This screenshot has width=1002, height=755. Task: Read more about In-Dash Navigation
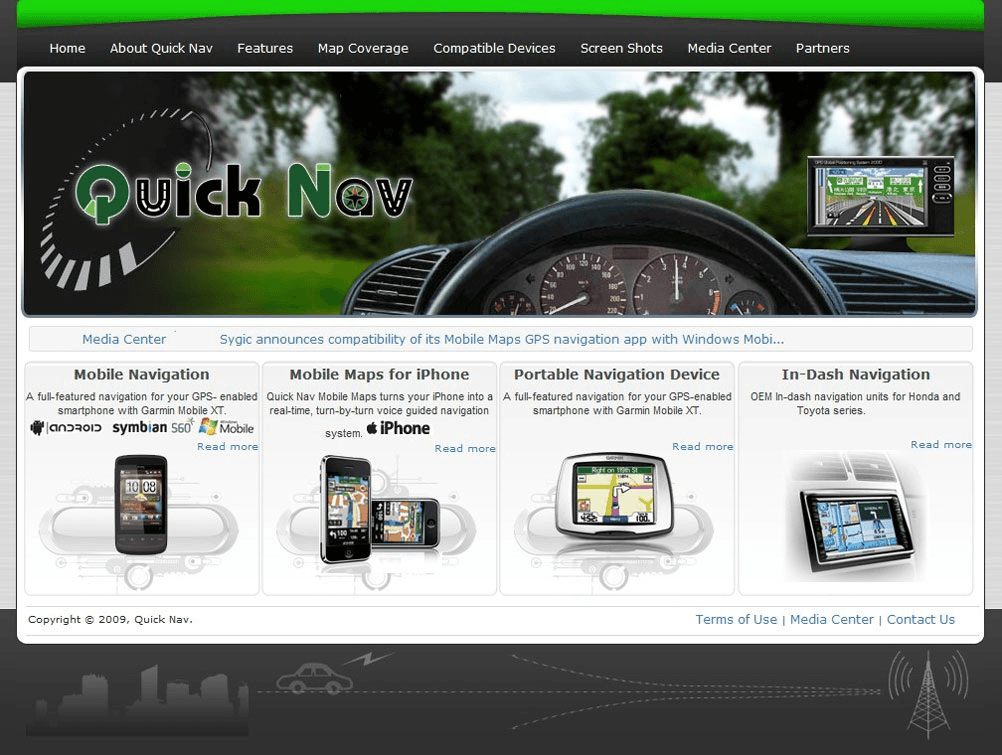coord(941,445)
